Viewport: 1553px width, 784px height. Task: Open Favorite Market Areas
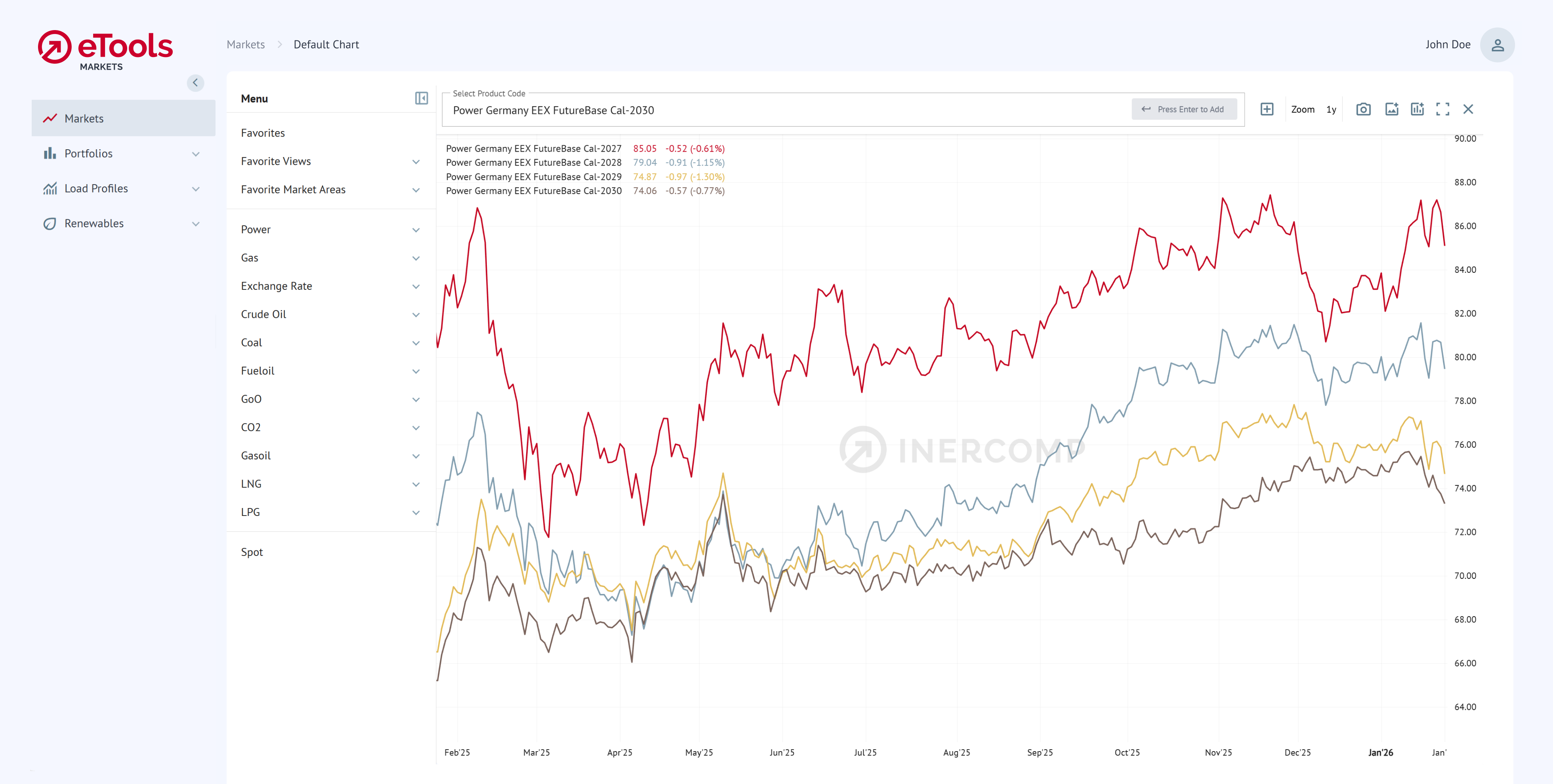293,189
